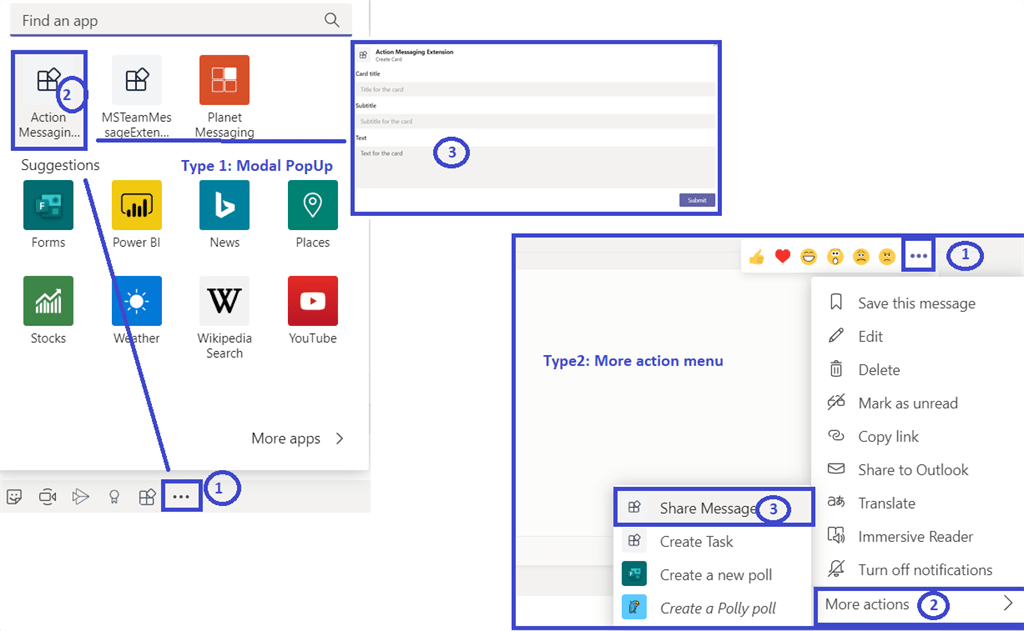1024x631 pixels.
Task: Open the YouTube app icon
Action: (x=312, y=301)
